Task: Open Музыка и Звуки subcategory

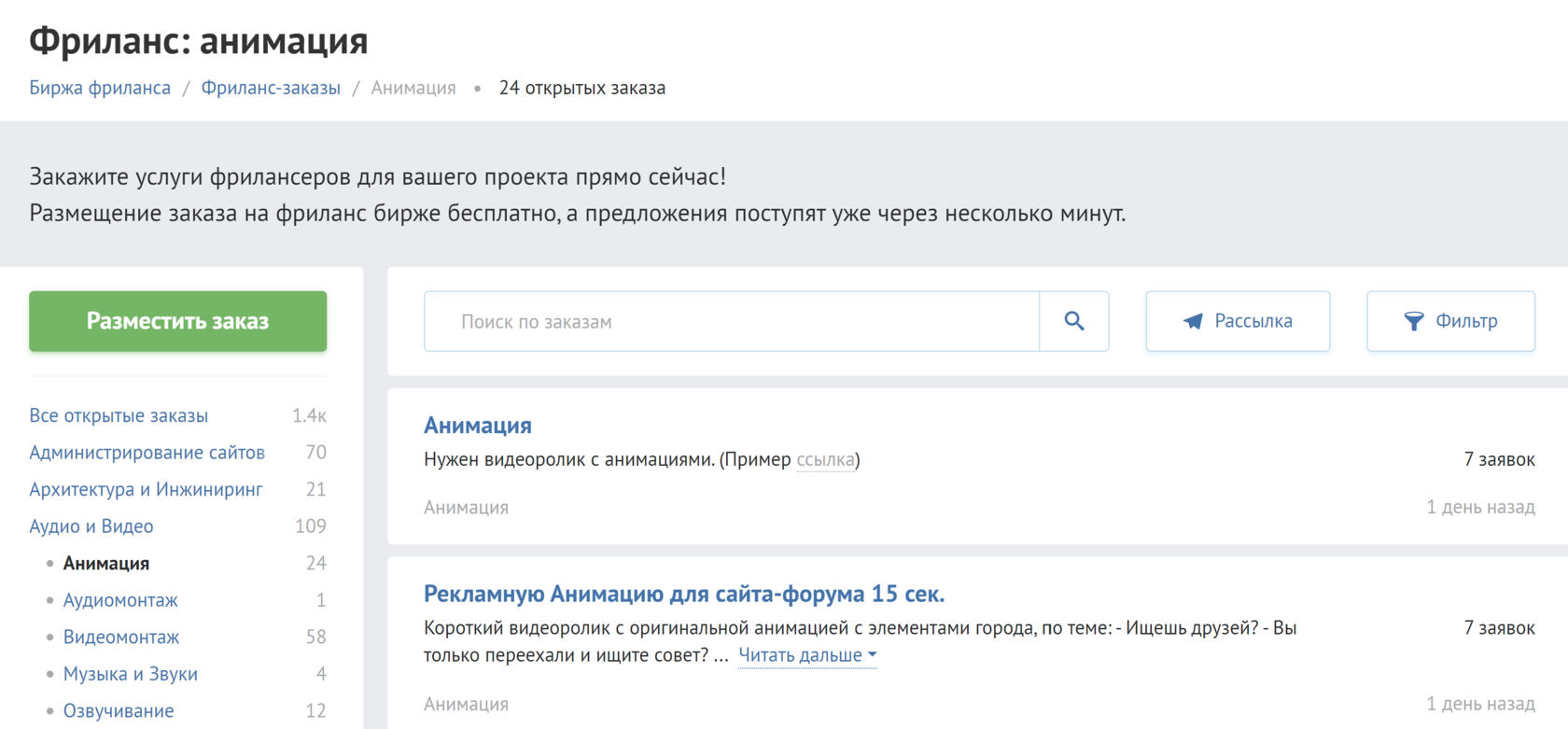Action: tap(131, 674)
